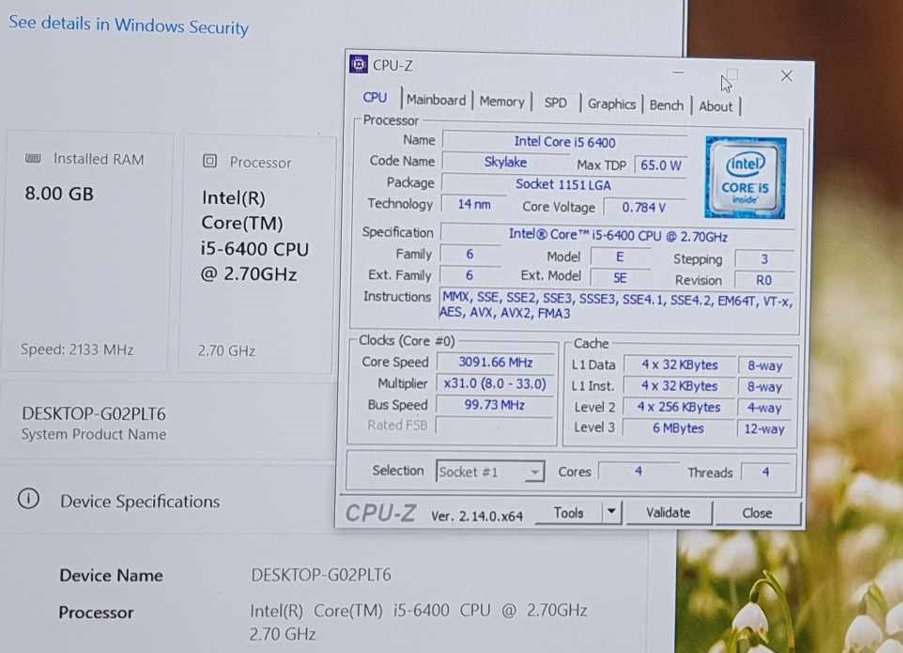Click the Threads count field
Viewport: 903px width, 653px height.
pyautogui.click(x=766, y=472)
